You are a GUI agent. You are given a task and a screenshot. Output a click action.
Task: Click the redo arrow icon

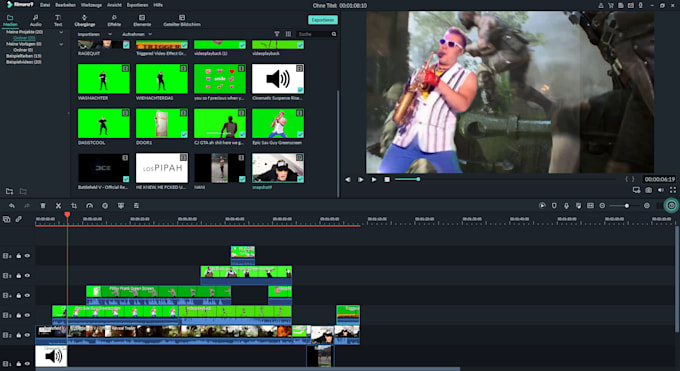point(27,206)
